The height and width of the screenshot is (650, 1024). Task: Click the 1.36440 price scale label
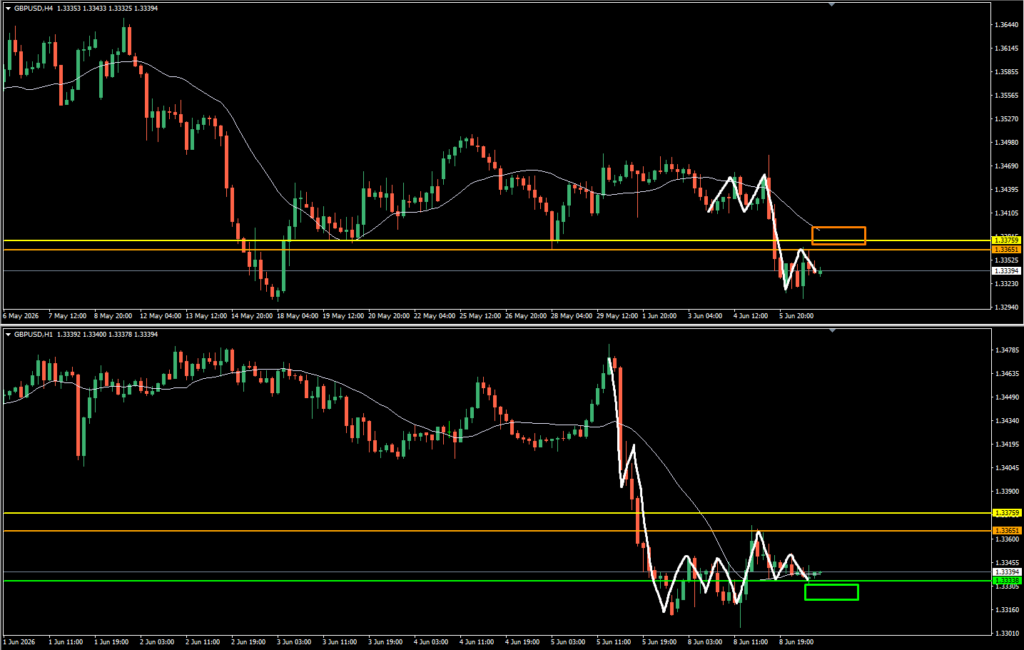click(x=1006, y=25)
